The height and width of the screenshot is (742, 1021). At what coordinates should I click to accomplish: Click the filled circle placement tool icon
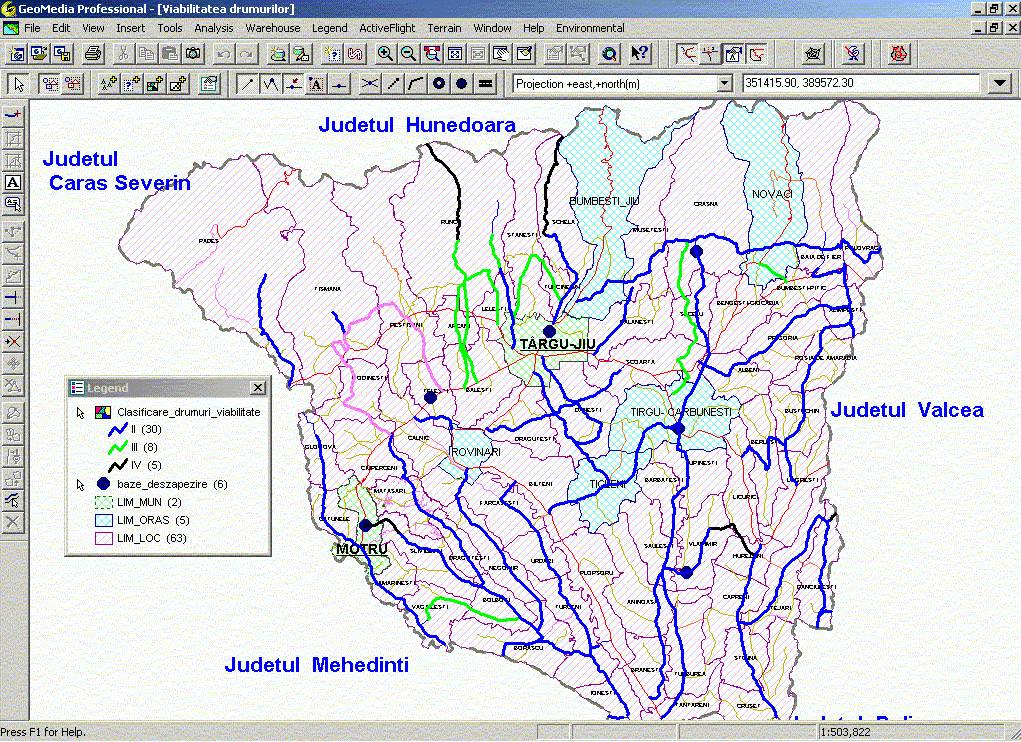click(x=462, y=84)
